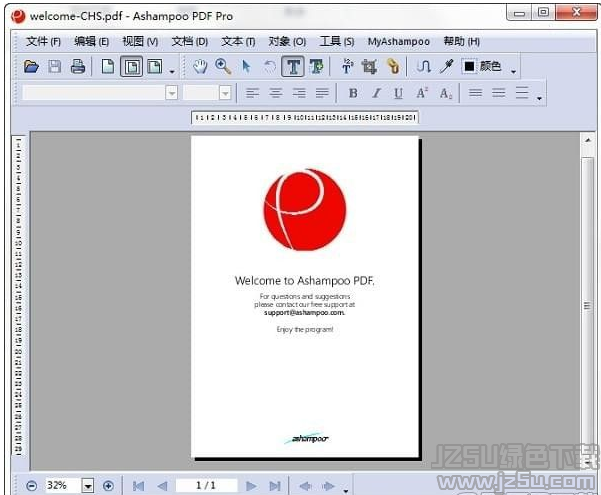The width and height of the screenshot is (601, 495).
Task: Open the font name dropdown
Action: pos(172,93)
